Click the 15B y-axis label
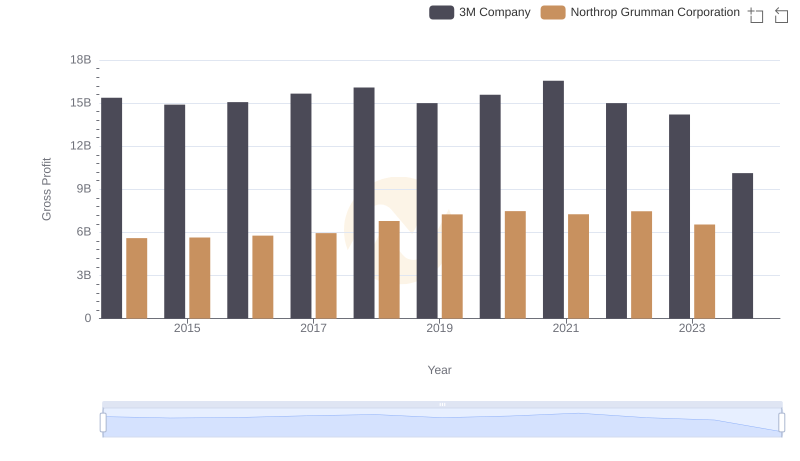800x461 pixels. 81,103
